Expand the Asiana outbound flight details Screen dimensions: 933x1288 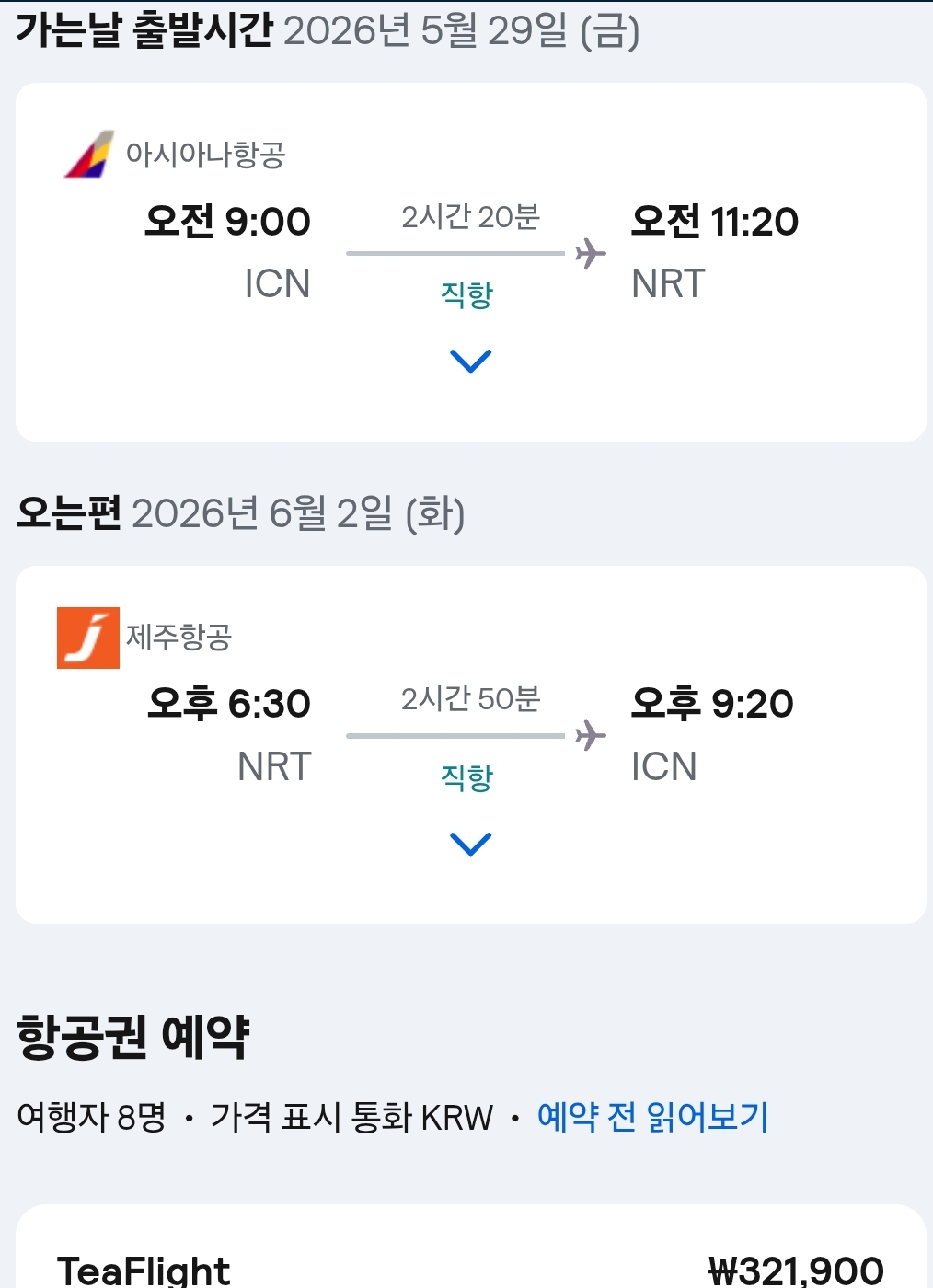pos(471,361)
